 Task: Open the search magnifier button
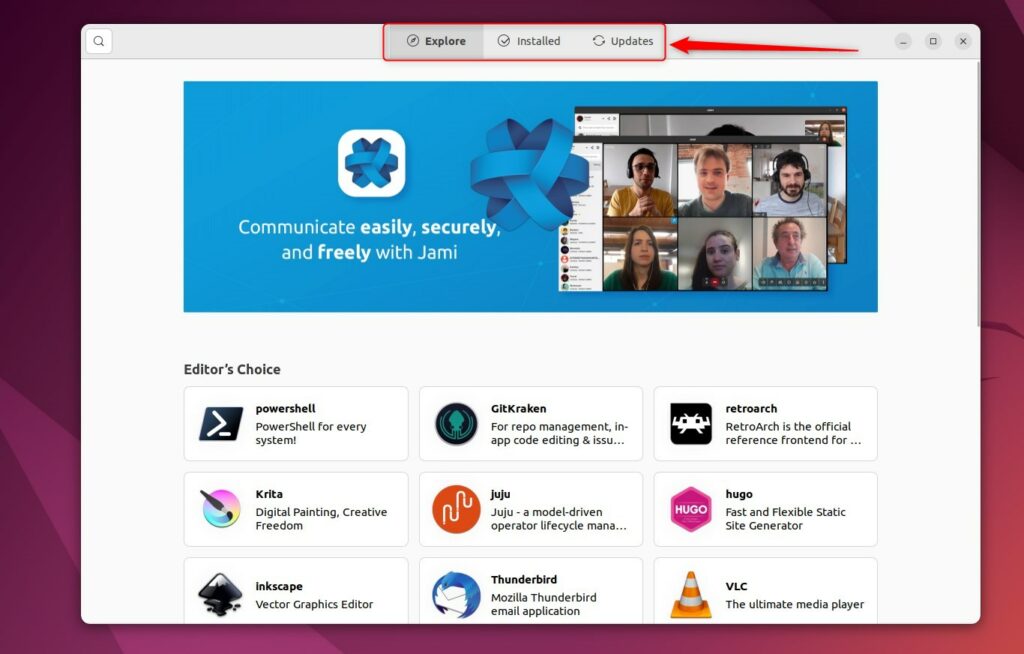point(99,41)
